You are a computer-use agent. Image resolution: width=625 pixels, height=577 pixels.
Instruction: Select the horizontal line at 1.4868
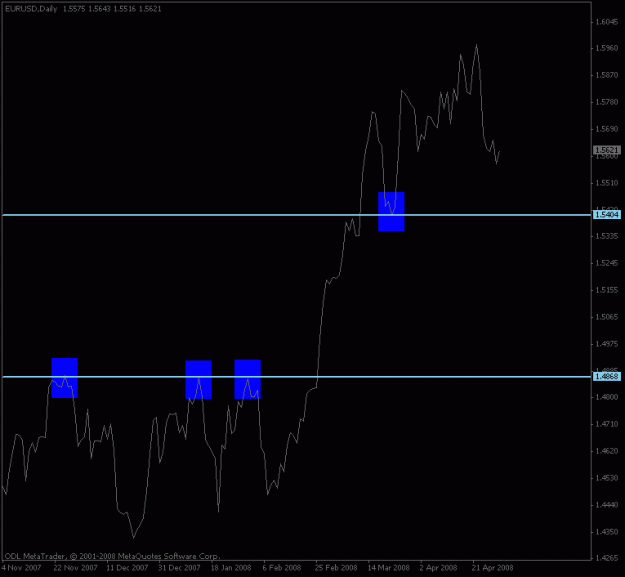[297, 377]
